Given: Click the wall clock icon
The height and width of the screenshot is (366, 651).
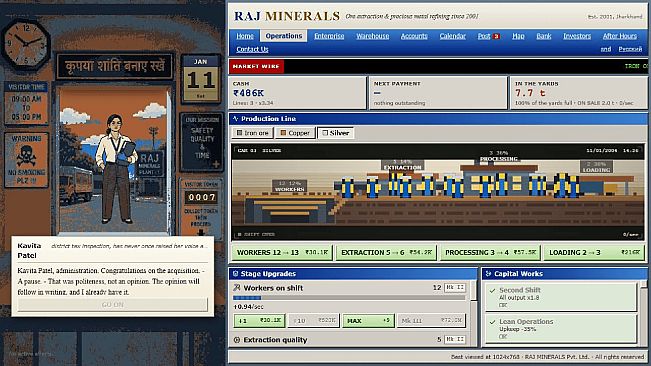Looking at the screenshot, I should 25,44.
